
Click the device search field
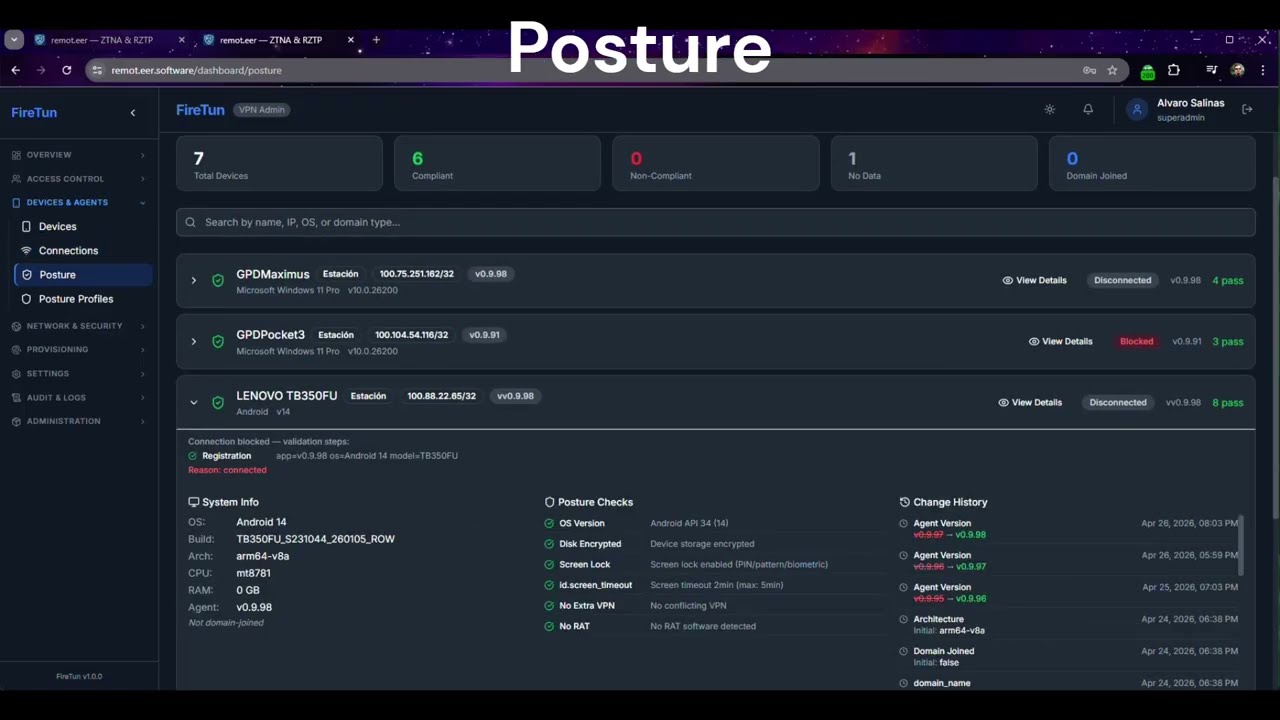[x=715, y=222]
